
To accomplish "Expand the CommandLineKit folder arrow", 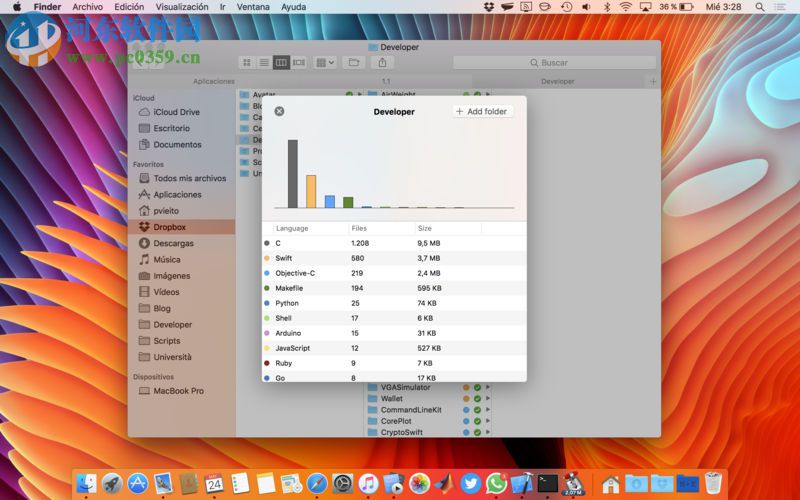I will 488,410.
